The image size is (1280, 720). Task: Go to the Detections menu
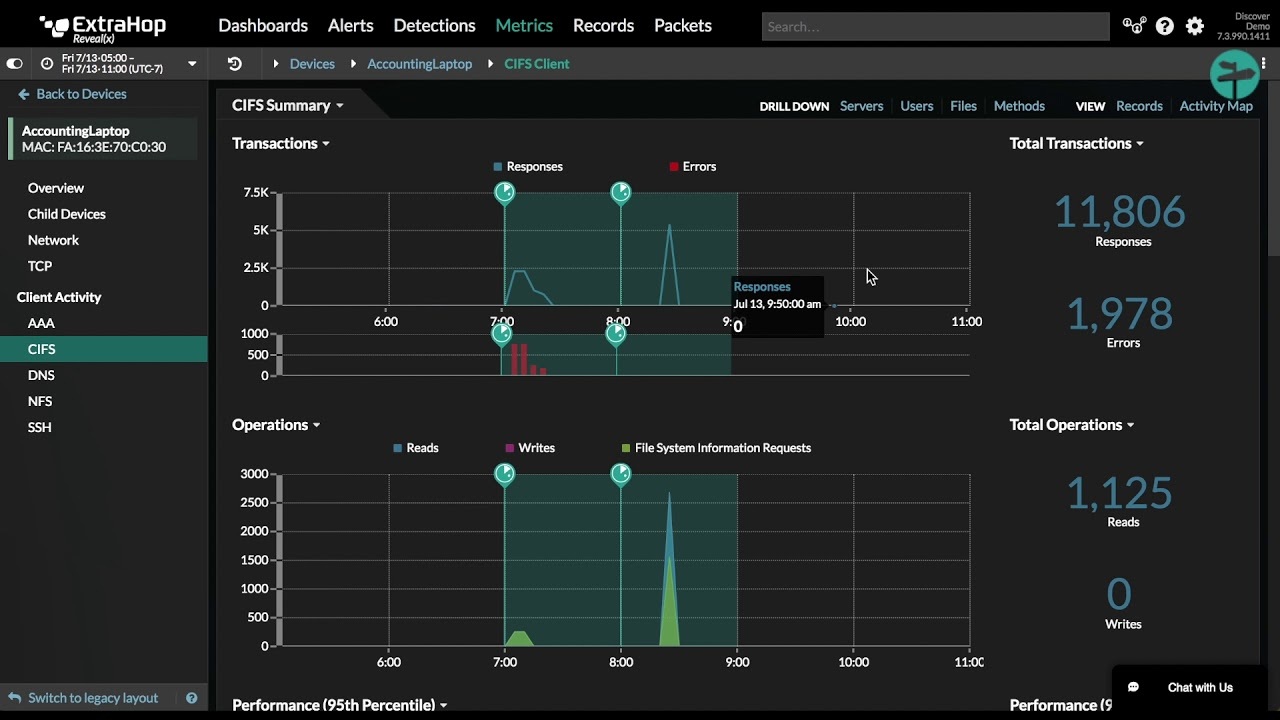[434, 26]
